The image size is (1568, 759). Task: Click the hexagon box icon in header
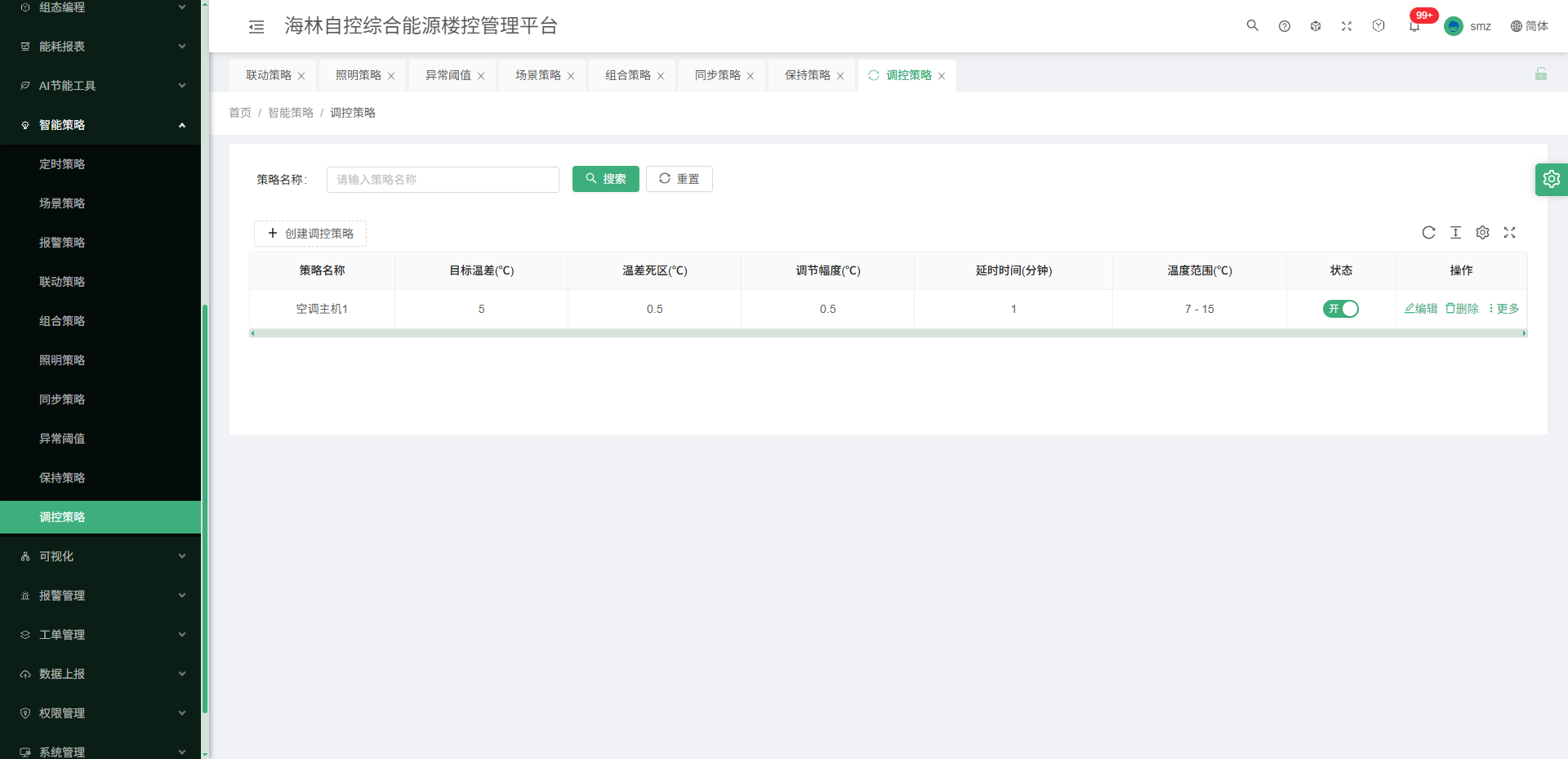tap(1379, 25)
